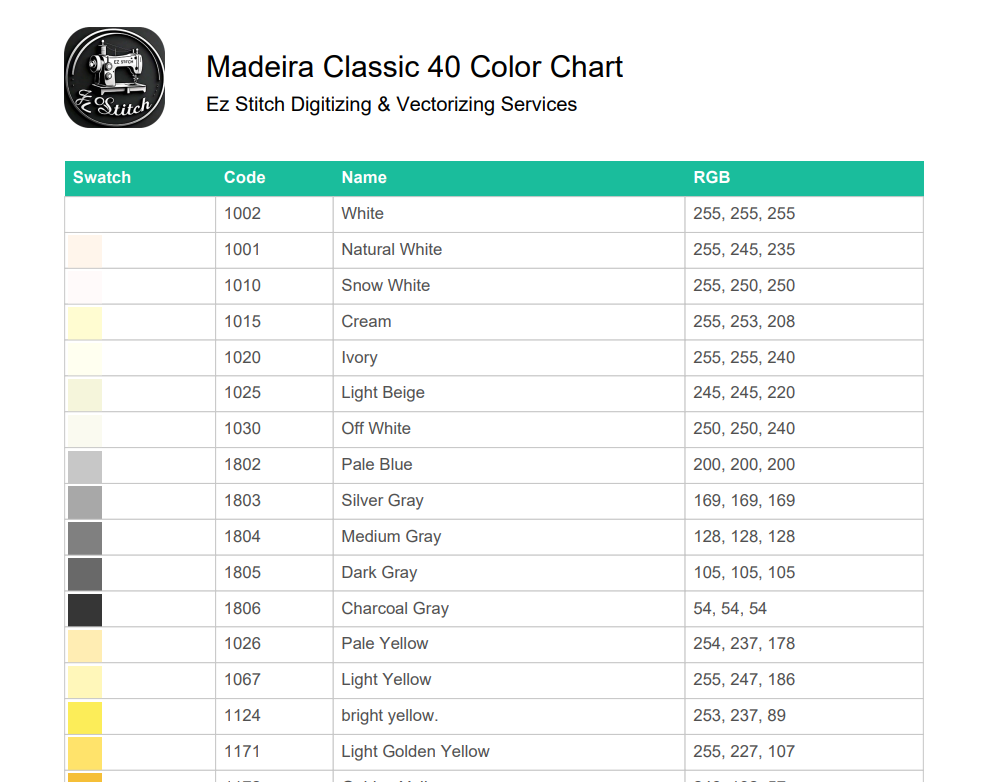
Task: Choose the bright yellow 1124 swatch
Action: click(x=85, y=717)
